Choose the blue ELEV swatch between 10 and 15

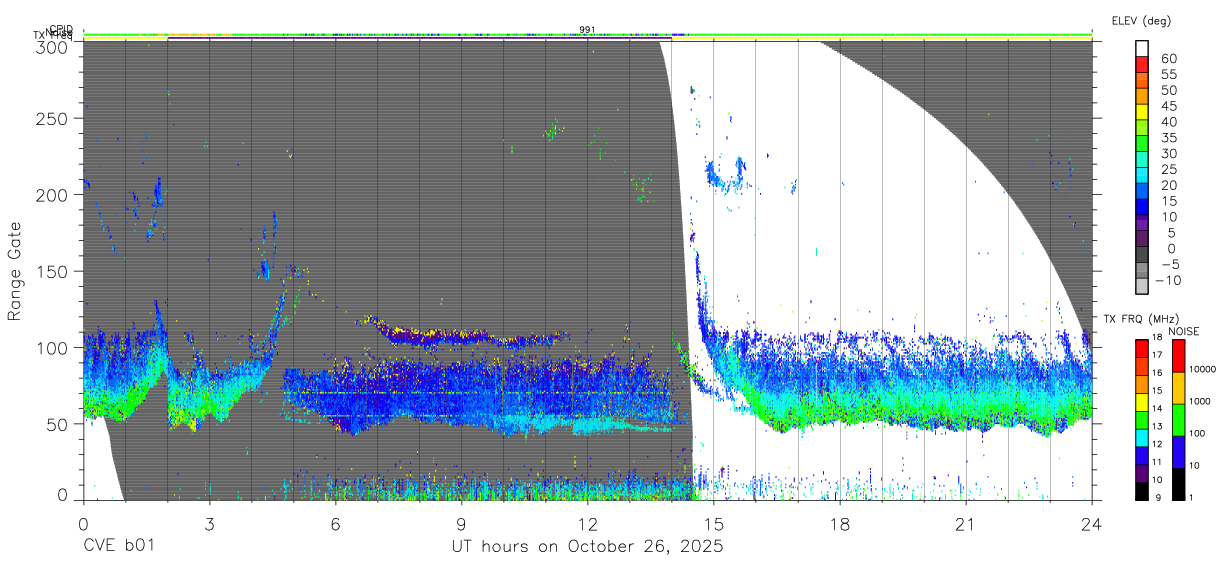[1142, 209]
